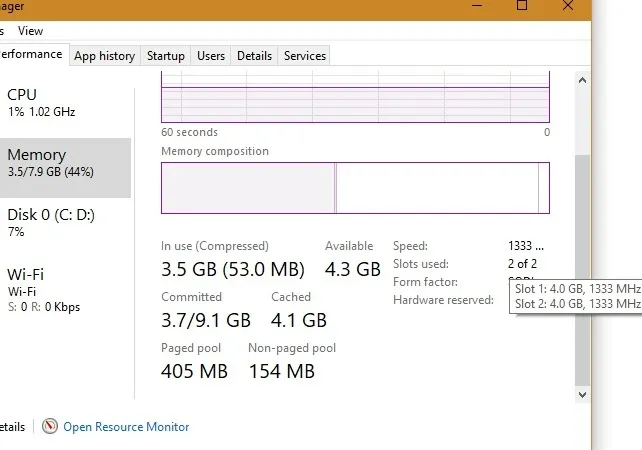
Task: Select the Performance tab
Action: 33,54
